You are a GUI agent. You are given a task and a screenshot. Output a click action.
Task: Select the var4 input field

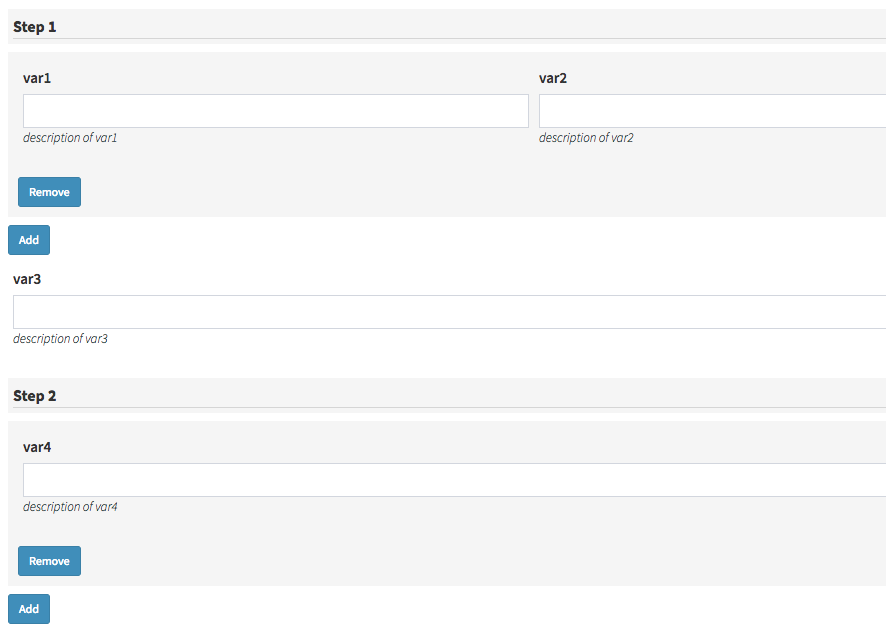tap(454, 480)
